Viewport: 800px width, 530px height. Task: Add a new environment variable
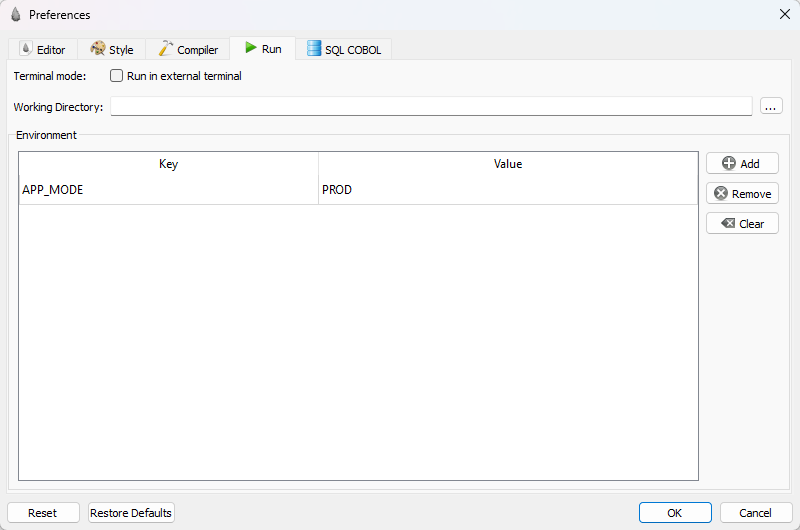pyautogui.click(x=742, y=164)
